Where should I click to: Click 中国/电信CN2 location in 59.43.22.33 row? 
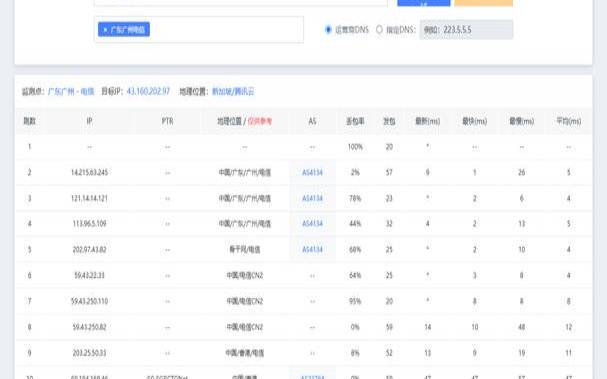(x=245, y=276)
